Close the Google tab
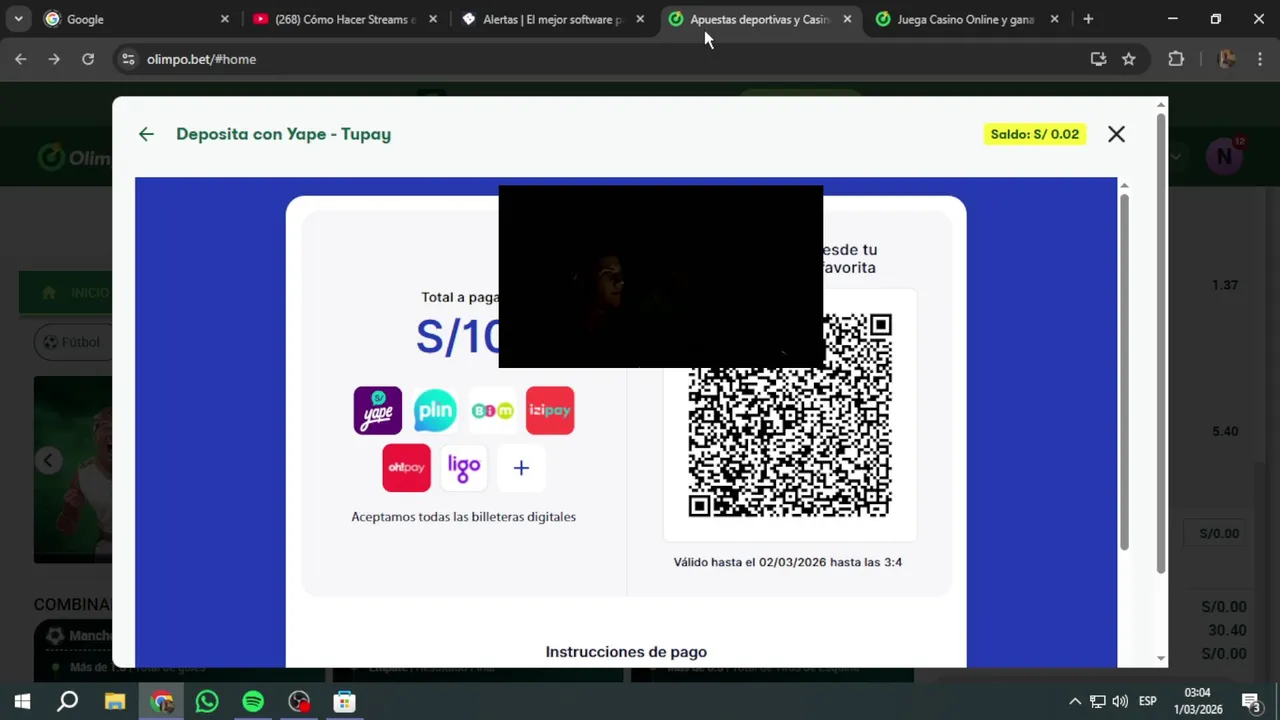 tap(224, 19)
